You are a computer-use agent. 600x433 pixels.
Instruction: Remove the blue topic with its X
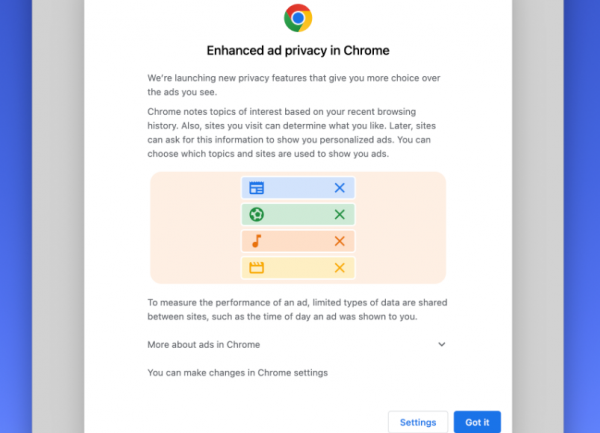click(x=339, y=188)
